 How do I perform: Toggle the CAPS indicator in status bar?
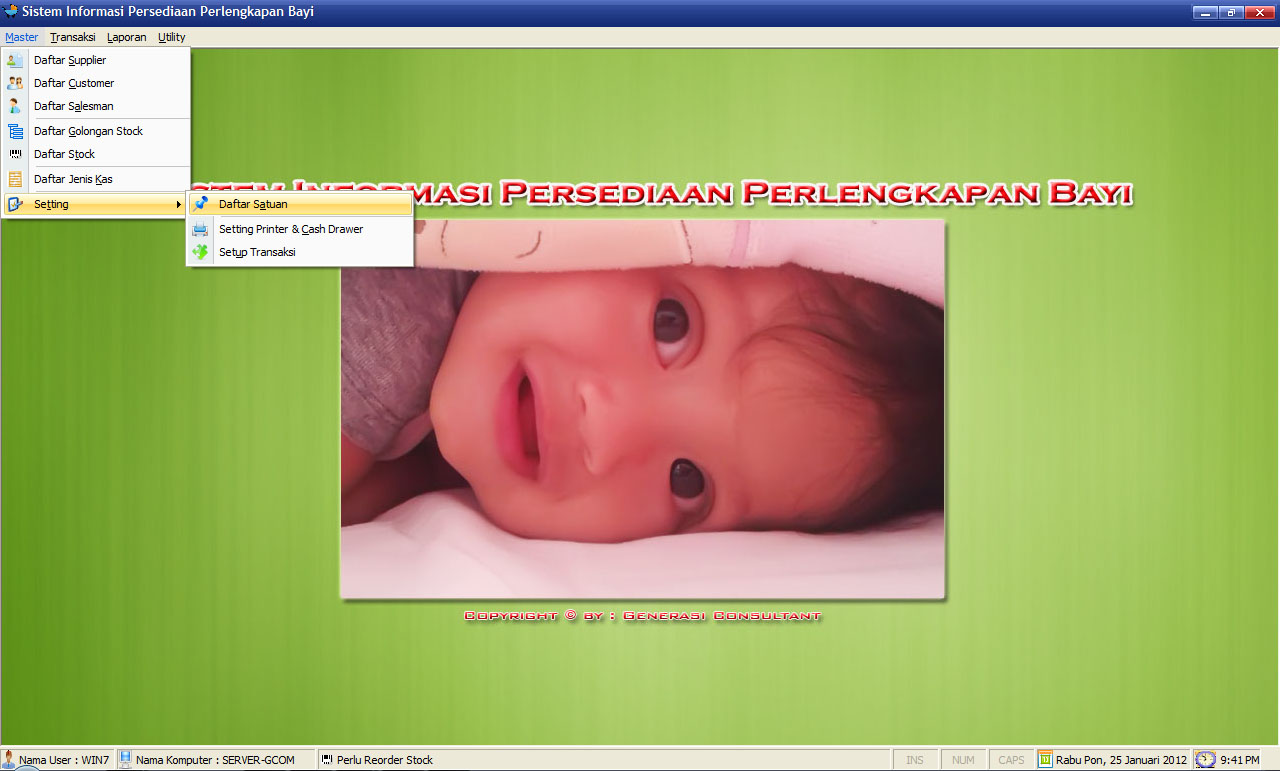(x=1011, y=760)
